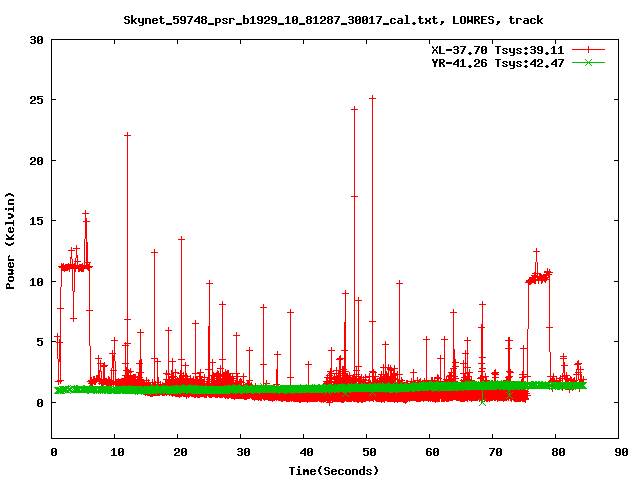This screenshot has width=640, height=480.
Task: Click x-axis tick label 90
Action: point(621,452)
